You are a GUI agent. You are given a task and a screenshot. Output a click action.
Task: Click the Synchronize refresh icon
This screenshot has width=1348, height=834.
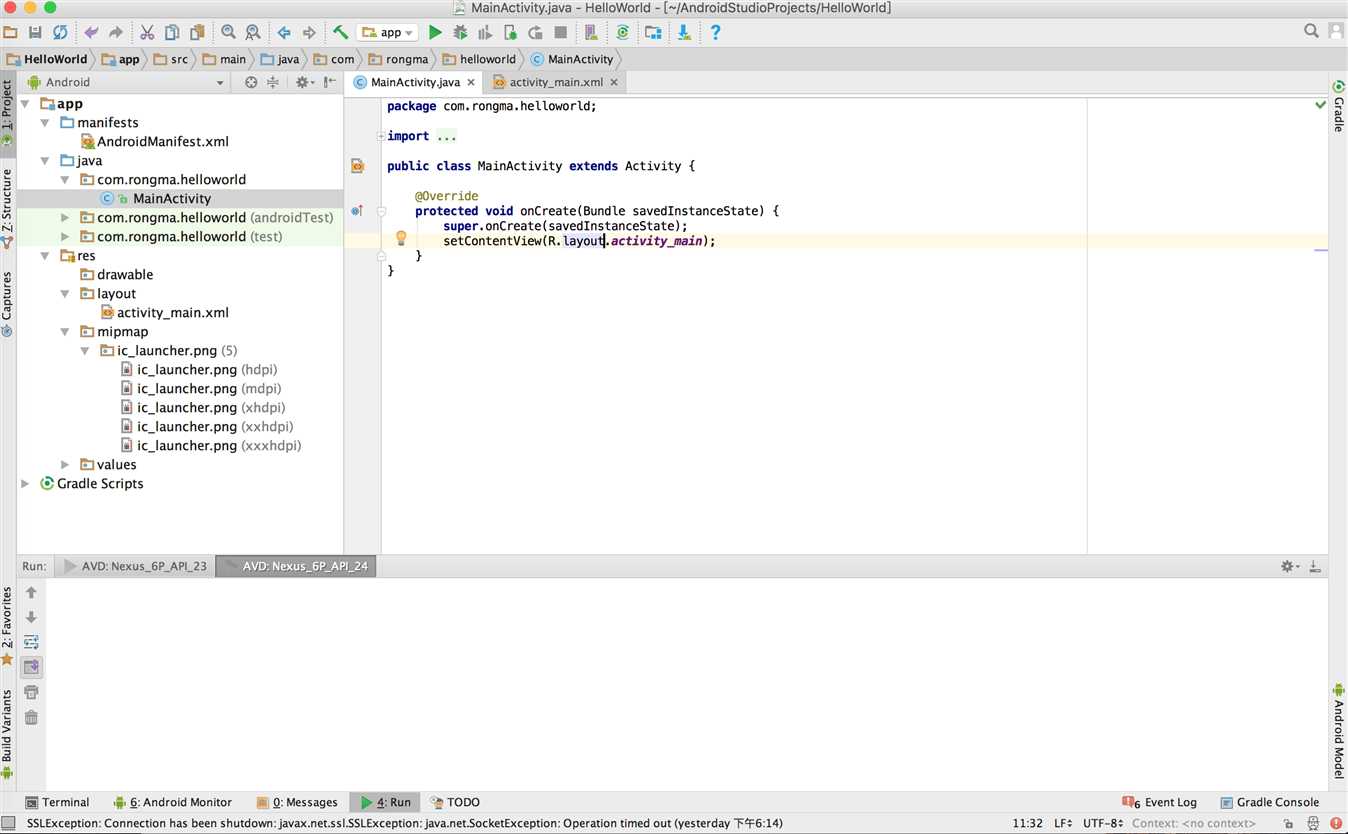pos(60,32)
